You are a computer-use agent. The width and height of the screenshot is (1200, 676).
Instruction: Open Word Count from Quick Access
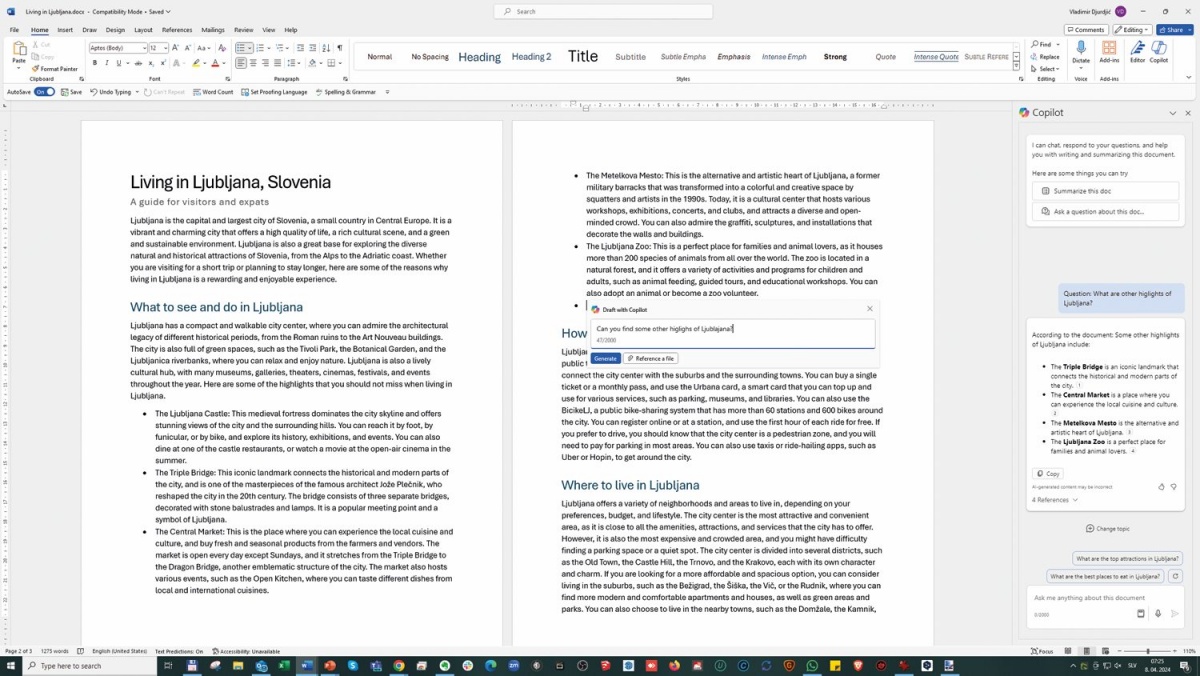[212, 92]
